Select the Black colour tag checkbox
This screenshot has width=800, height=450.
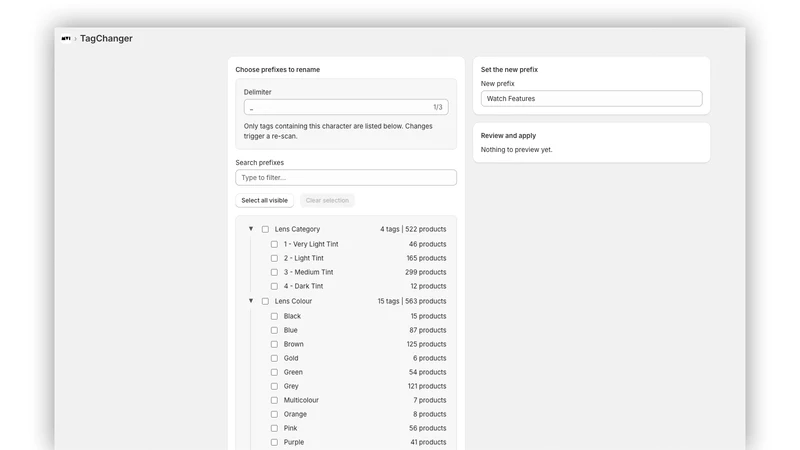tap(274, 316)
